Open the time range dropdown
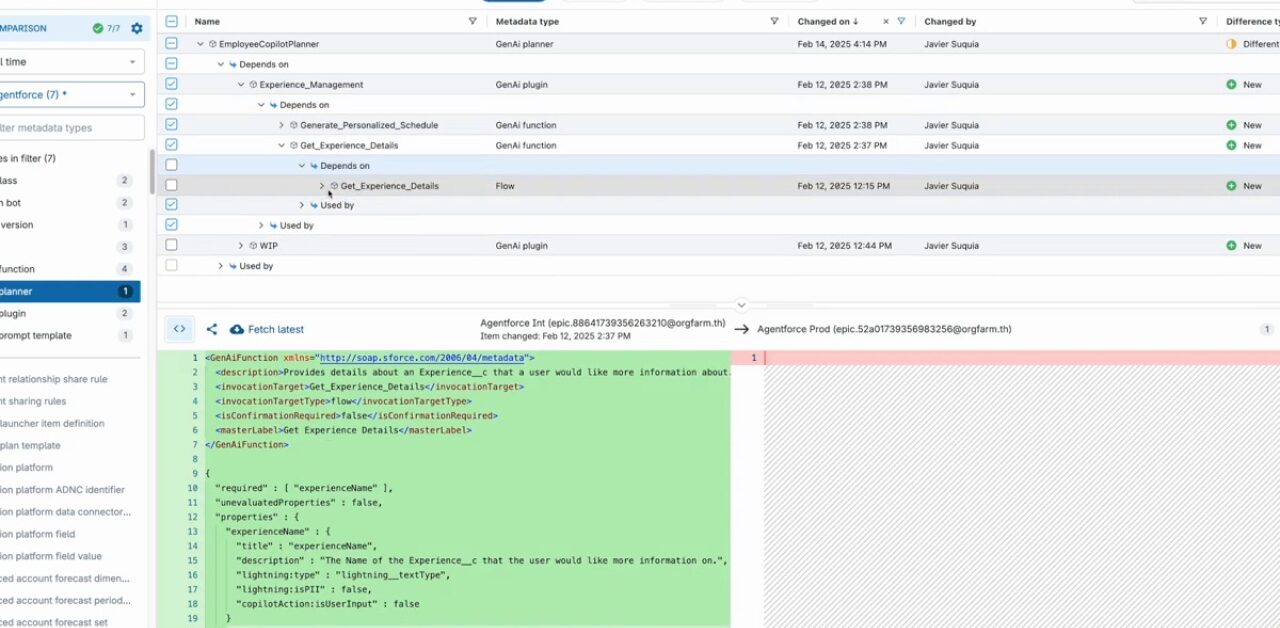The width and height of the screenshot is (1280, 628). (x=70, y=62)
